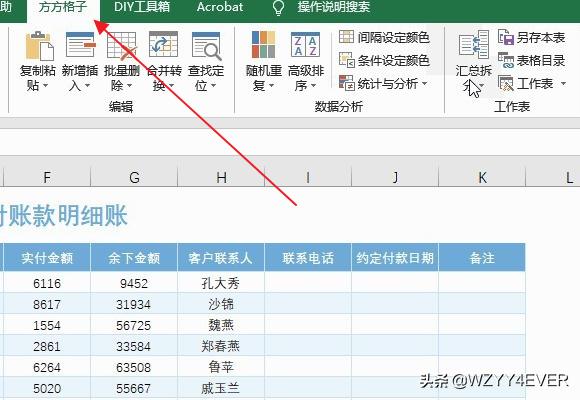The height and width of the screenshot is (400, 580).
Task: Click the 高级排序 sort icon
Action: tap(305, 45)
